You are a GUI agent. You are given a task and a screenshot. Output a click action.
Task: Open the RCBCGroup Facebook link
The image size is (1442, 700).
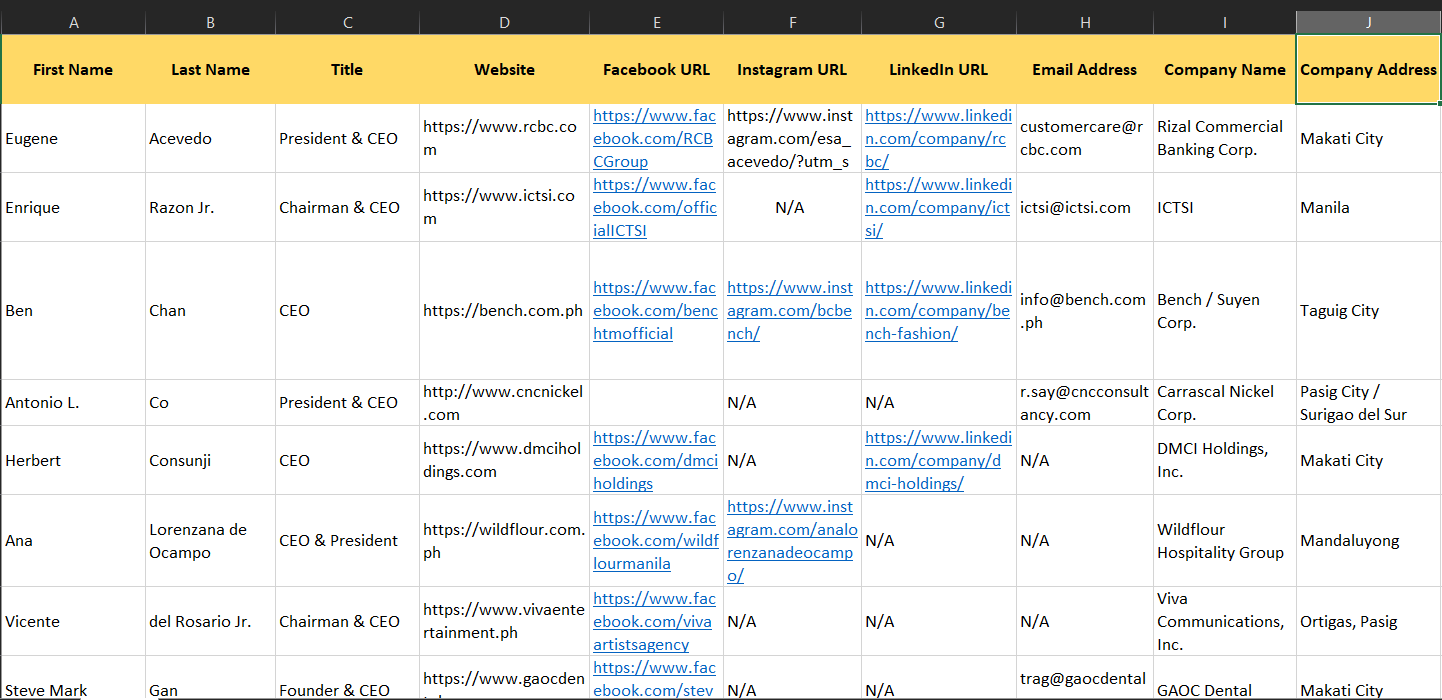point(654,139)
